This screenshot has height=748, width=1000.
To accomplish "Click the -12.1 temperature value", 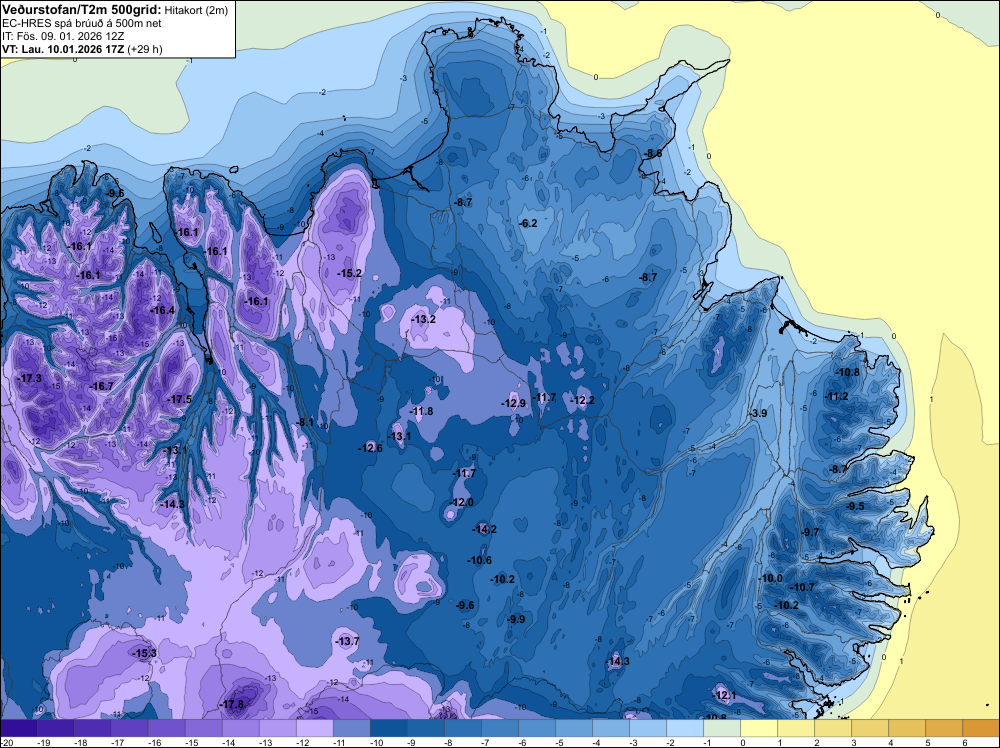I will coord(724,695).
